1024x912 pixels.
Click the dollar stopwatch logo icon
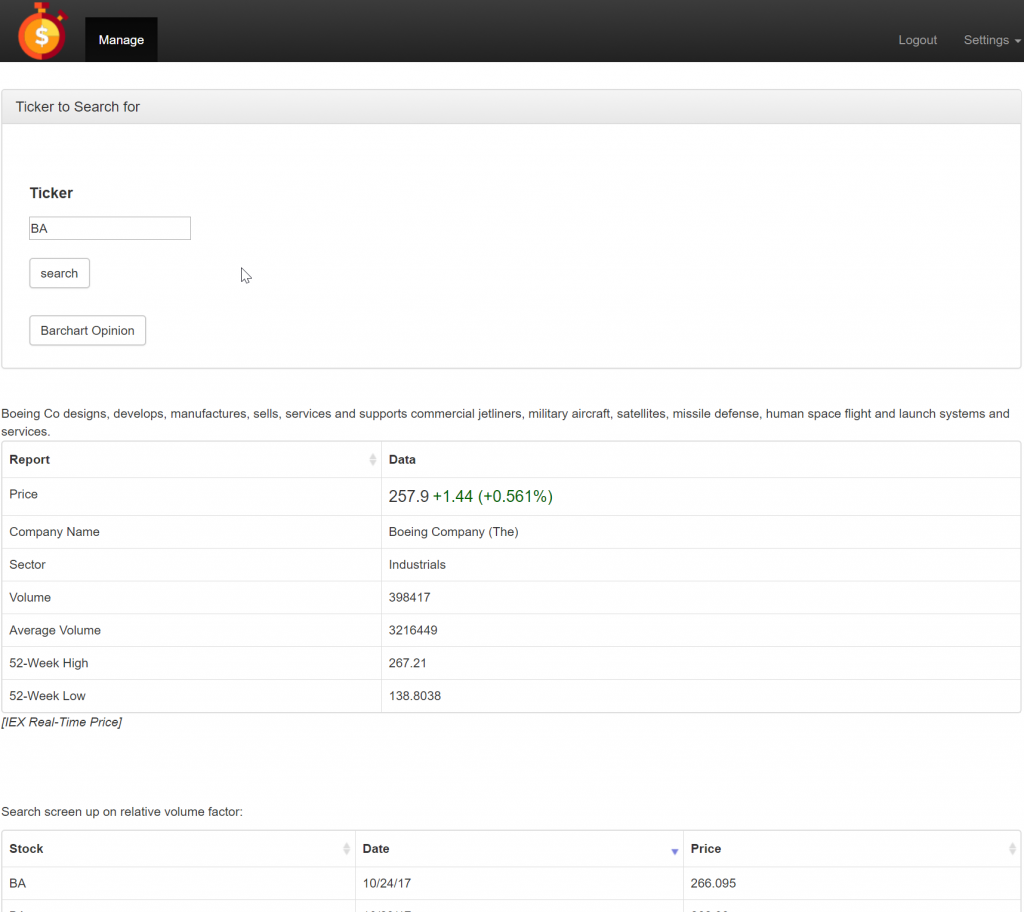click(x=42, y=32)
